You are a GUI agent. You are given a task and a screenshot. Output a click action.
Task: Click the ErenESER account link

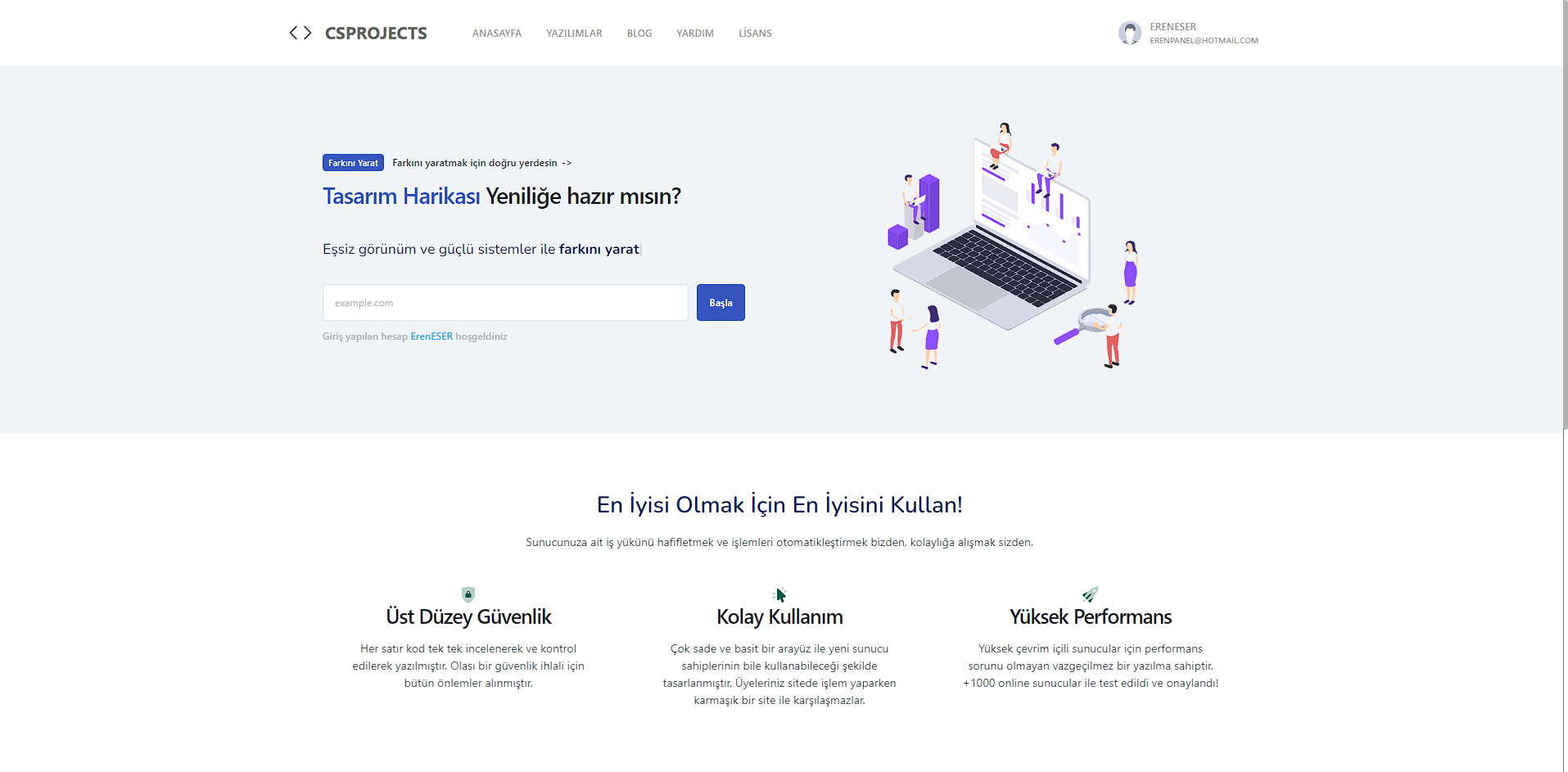(432, 336)
